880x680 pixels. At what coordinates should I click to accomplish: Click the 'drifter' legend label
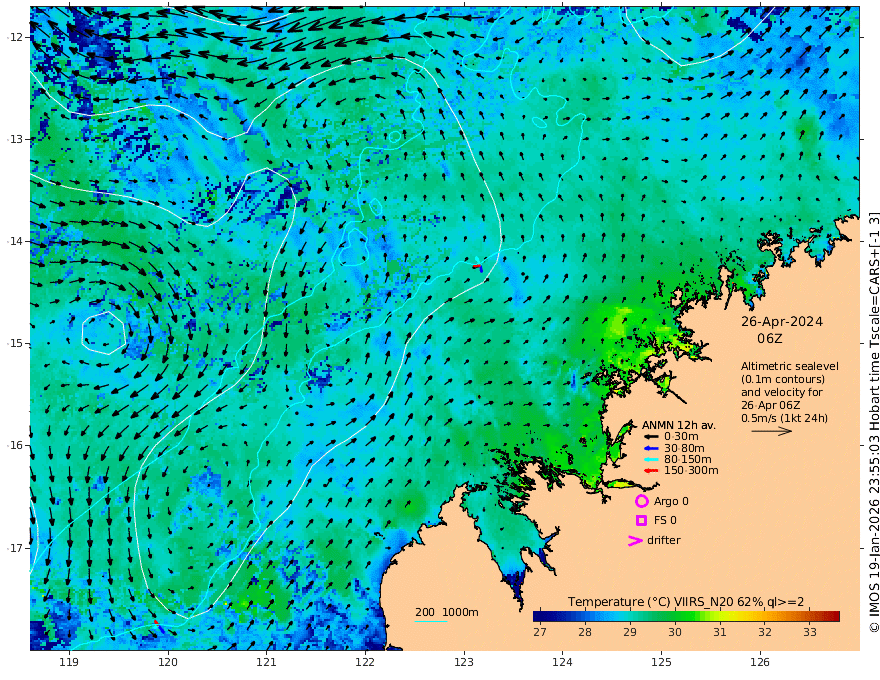[x=664, y=540]
